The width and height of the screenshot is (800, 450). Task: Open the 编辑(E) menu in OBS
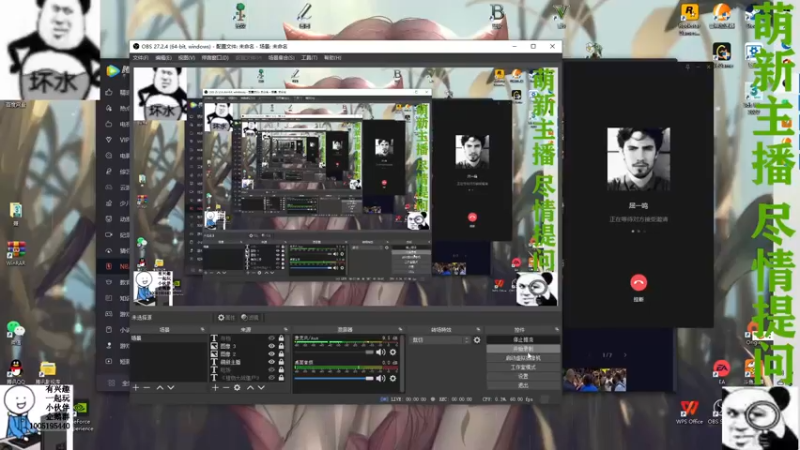[x=163, y=58]
